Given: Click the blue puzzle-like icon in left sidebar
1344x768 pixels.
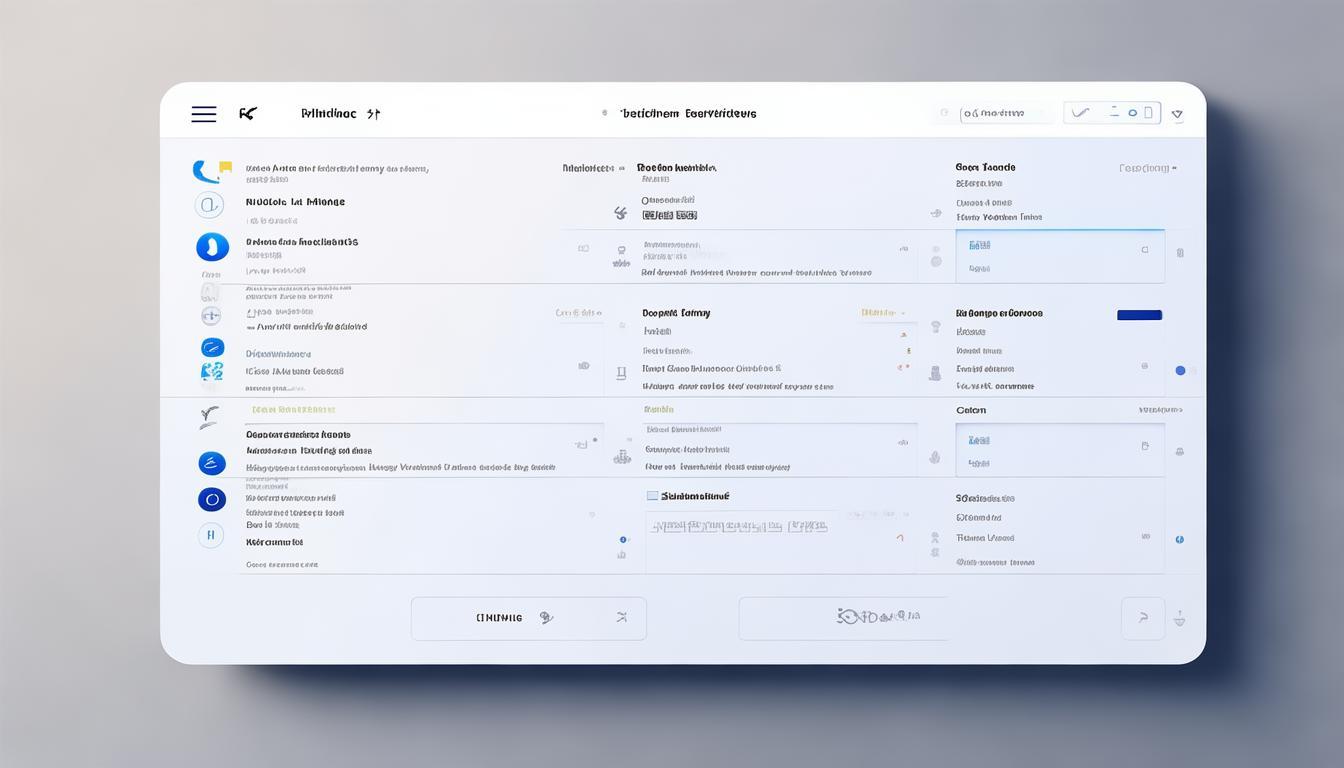Looking at the screenshot, I should point(212,372).
